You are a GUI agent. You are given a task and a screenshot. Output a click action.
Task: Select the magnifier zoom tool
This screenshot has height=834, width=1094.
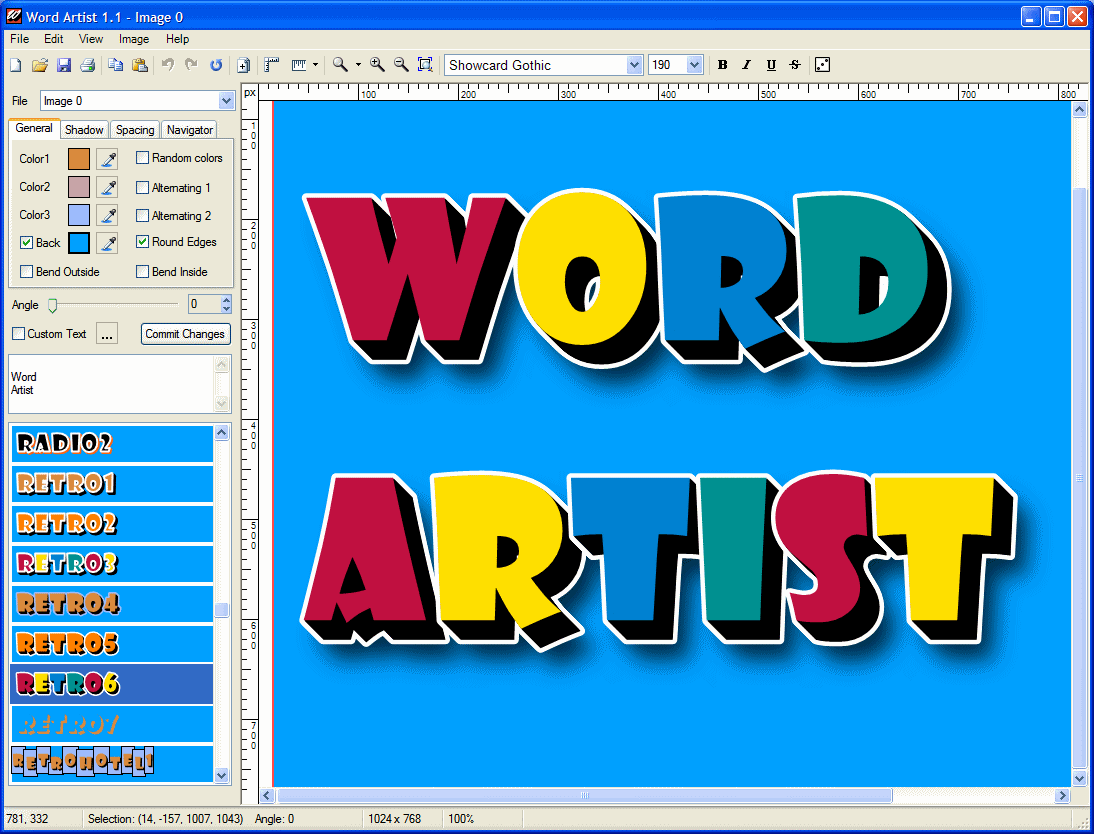[x=340, y=65]
